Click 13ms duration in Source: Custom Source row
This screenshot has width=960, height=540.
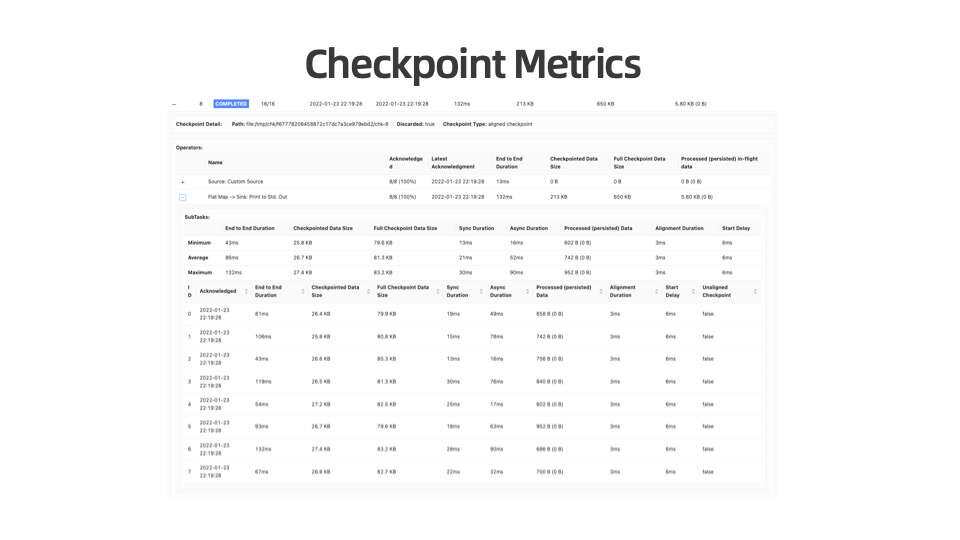click(x=503, y=182)
